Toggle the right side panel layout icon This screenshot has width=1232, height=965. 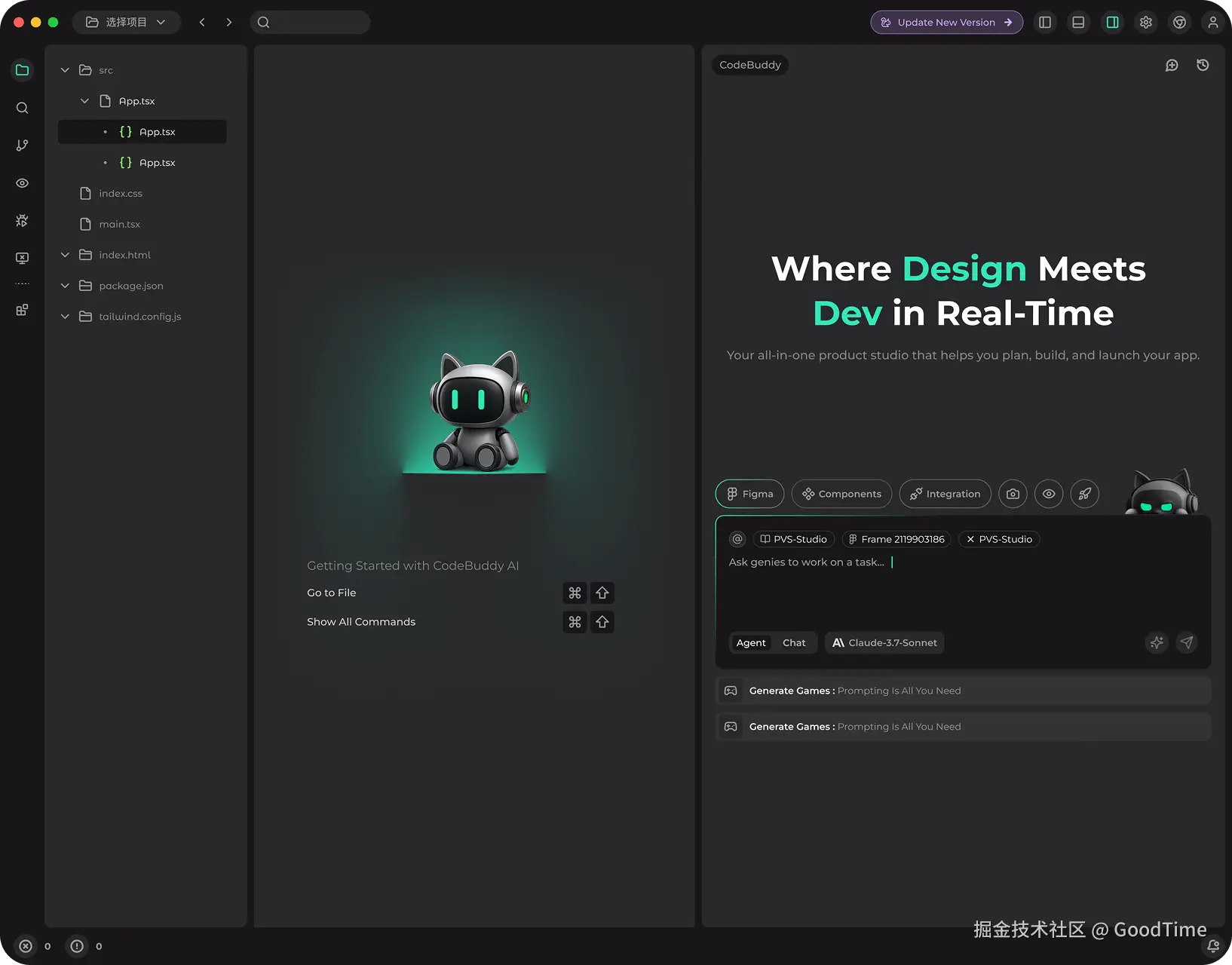1113,23
